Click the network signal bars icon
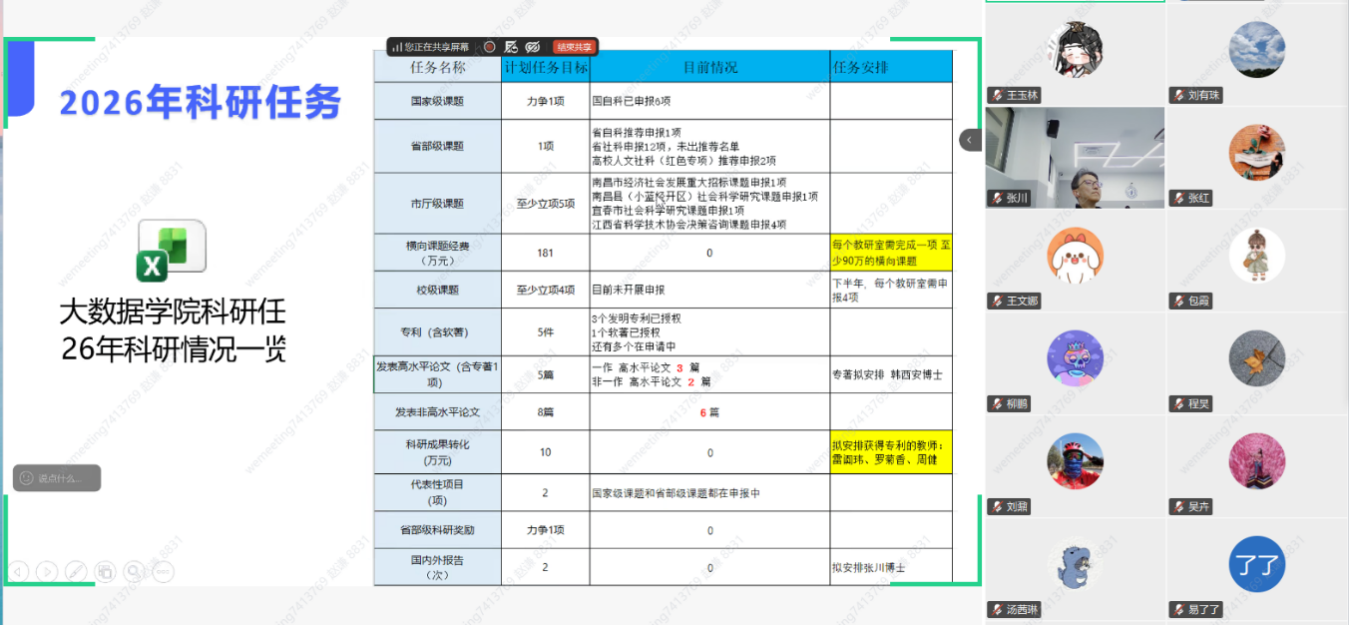The image size is (1349, 625). [x=397, y=47]
